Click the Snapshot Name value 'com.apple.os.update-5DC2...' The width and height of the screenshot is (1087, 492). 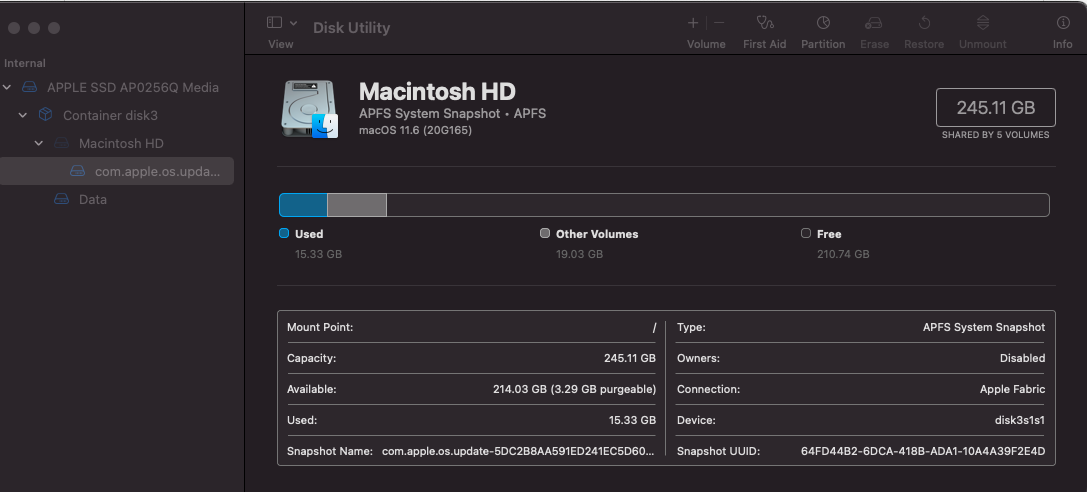(x=518, y=451)
